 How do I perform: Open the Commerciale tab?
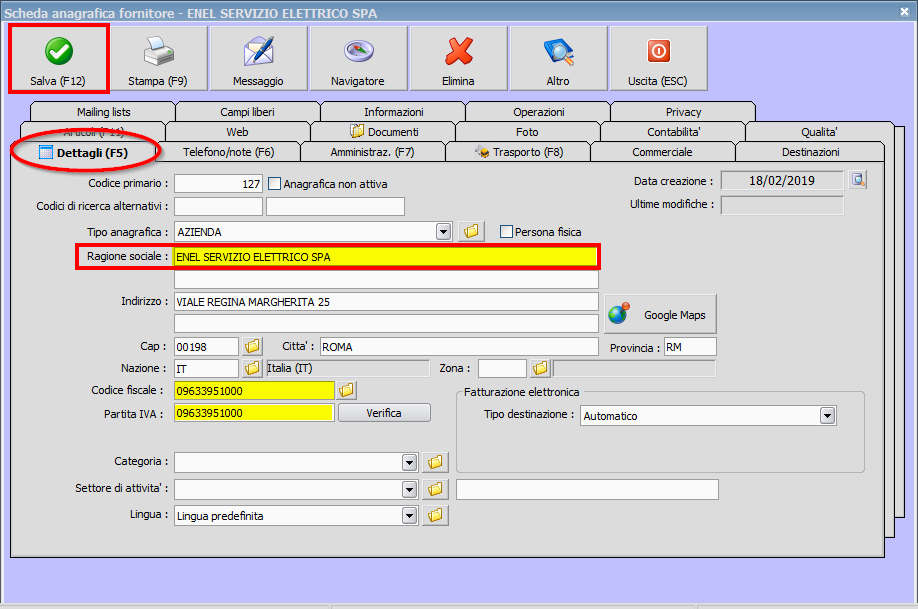pos(663,152)
